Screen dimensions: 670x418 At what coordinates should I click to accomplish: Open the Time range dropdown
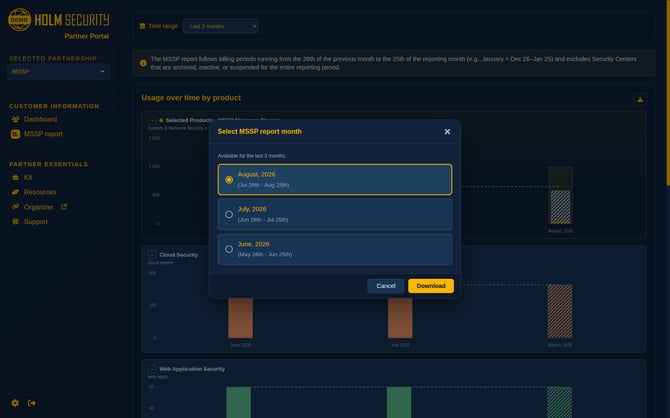tap(220, 26)
